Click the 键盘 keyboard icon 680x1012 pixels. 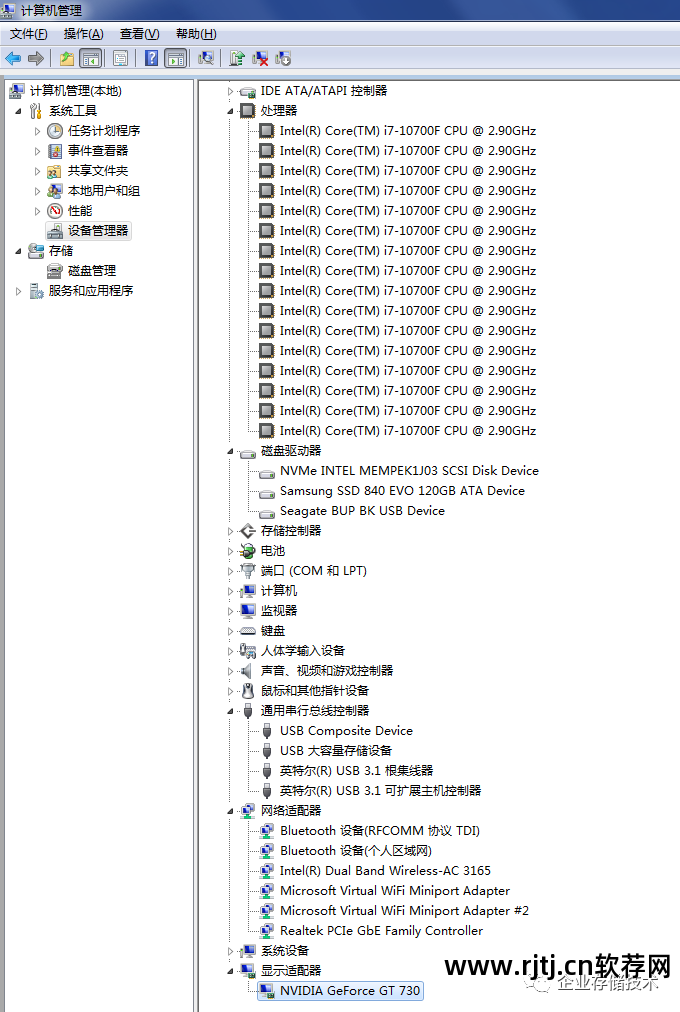[x=248, y=631]
